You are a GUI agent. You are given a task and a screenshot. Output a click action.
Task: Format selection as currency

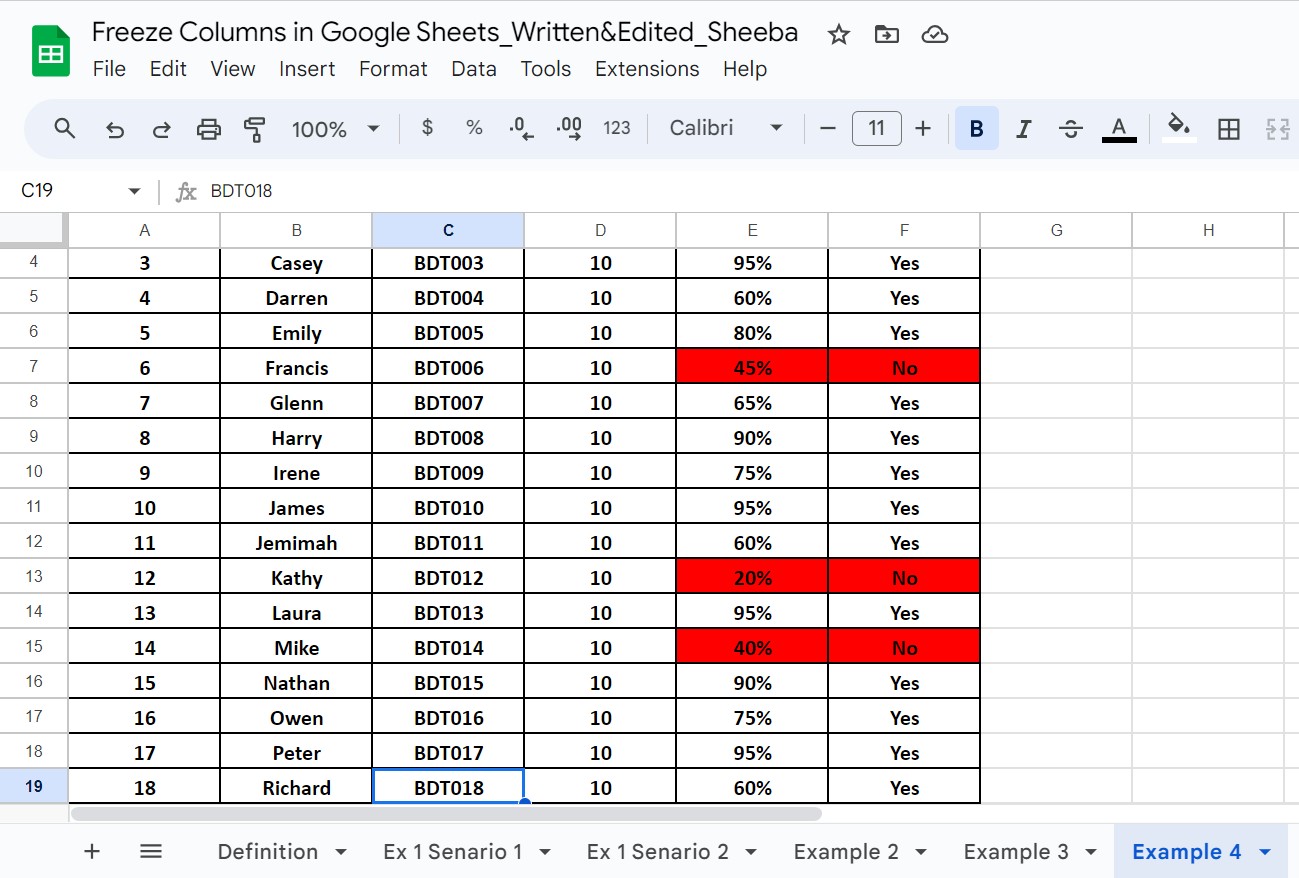click(427, 128)
